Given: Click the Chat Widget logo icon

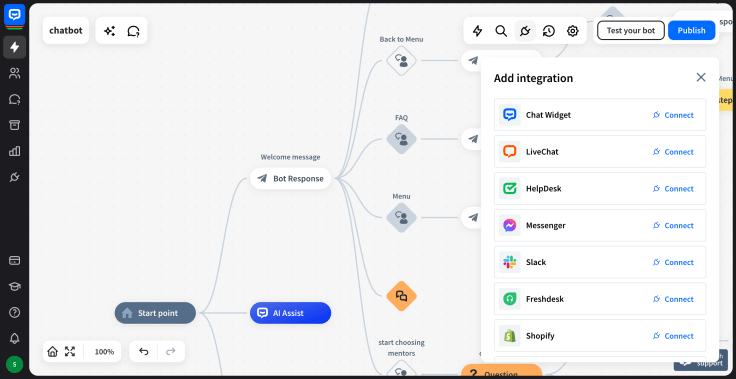Looking at the screenshot, I should 510,115.
